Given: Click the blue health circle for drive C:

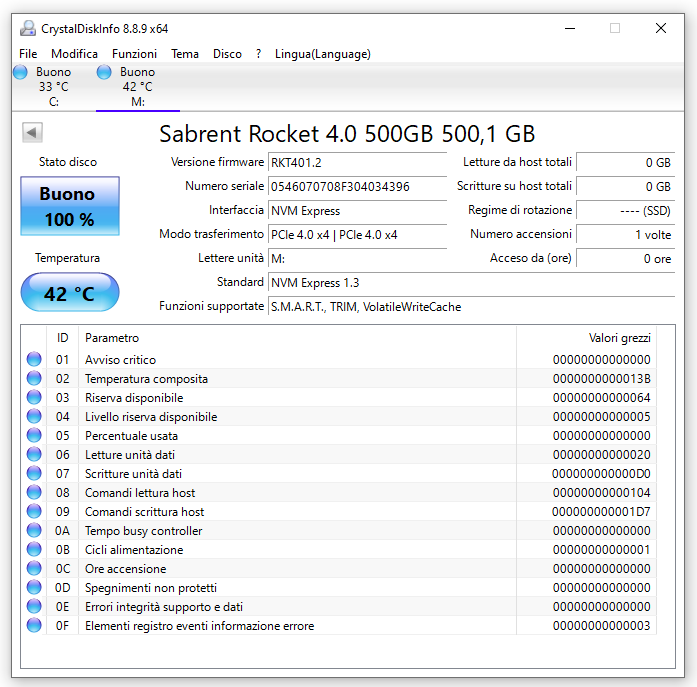Looking at the screenshot, I should pyautogui.click(x=20, y=72).
